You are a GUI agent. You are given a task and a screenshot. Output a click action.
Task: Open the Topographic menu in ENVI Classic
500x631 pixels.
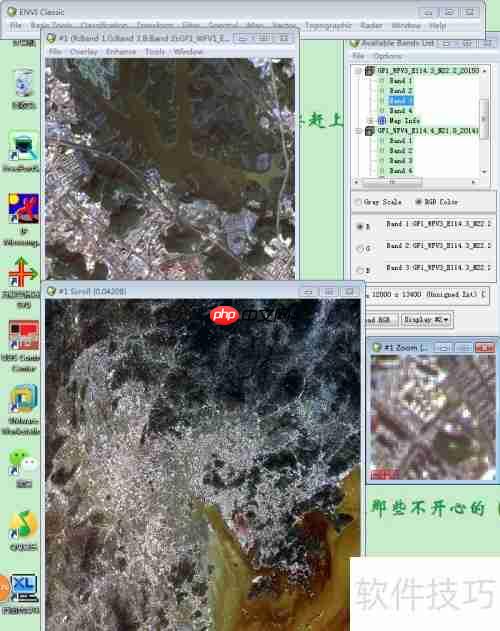coord(328,26)
